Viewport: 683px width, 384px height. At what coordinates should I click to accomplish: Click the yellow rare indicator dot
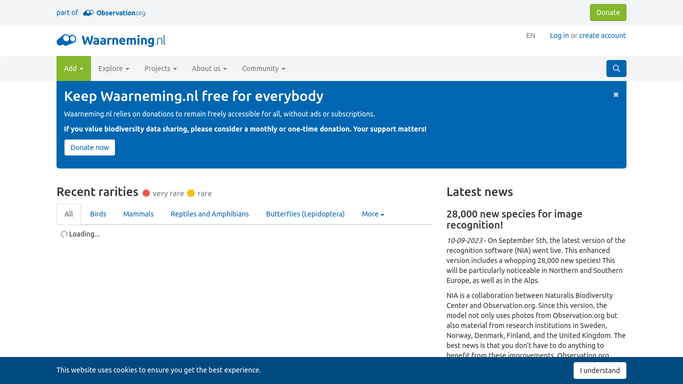(x=191, y=193)
